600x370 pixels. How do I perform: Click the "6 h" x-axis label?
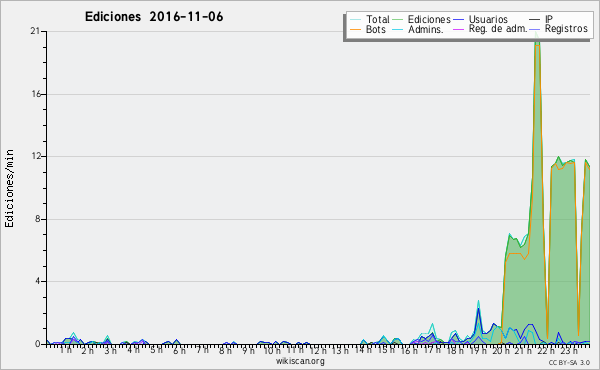coord(179,350)
